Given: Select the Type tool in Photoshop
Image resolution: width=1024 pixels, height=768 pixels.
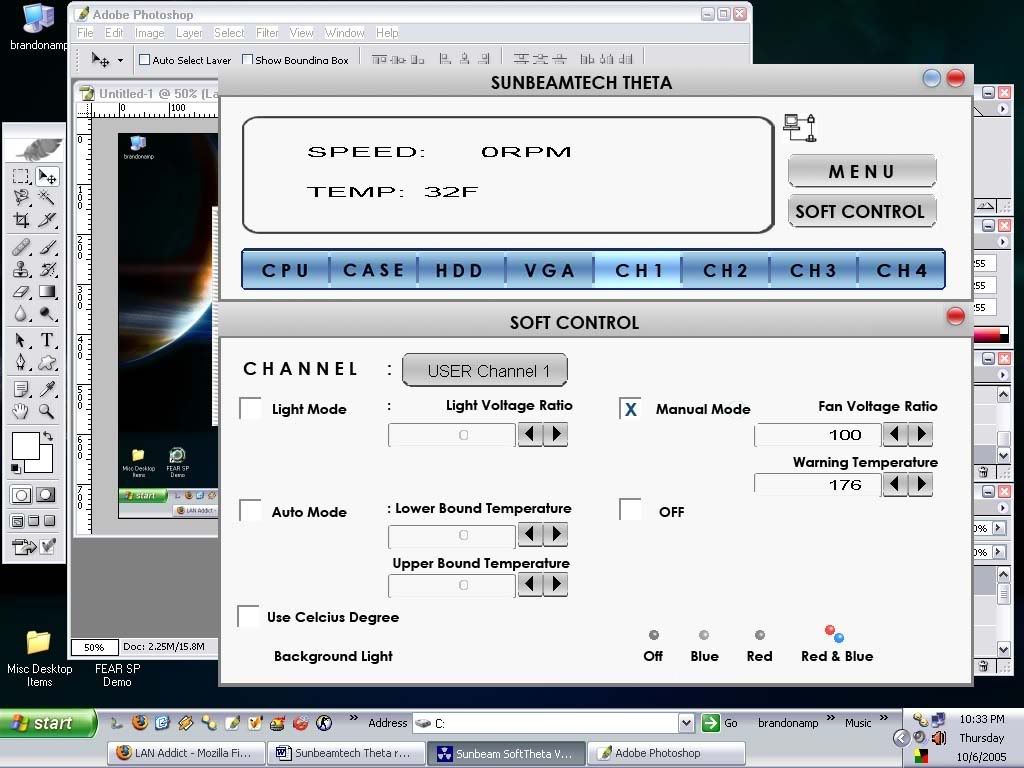Looking at the screenshot, I should tap(47, 340).
